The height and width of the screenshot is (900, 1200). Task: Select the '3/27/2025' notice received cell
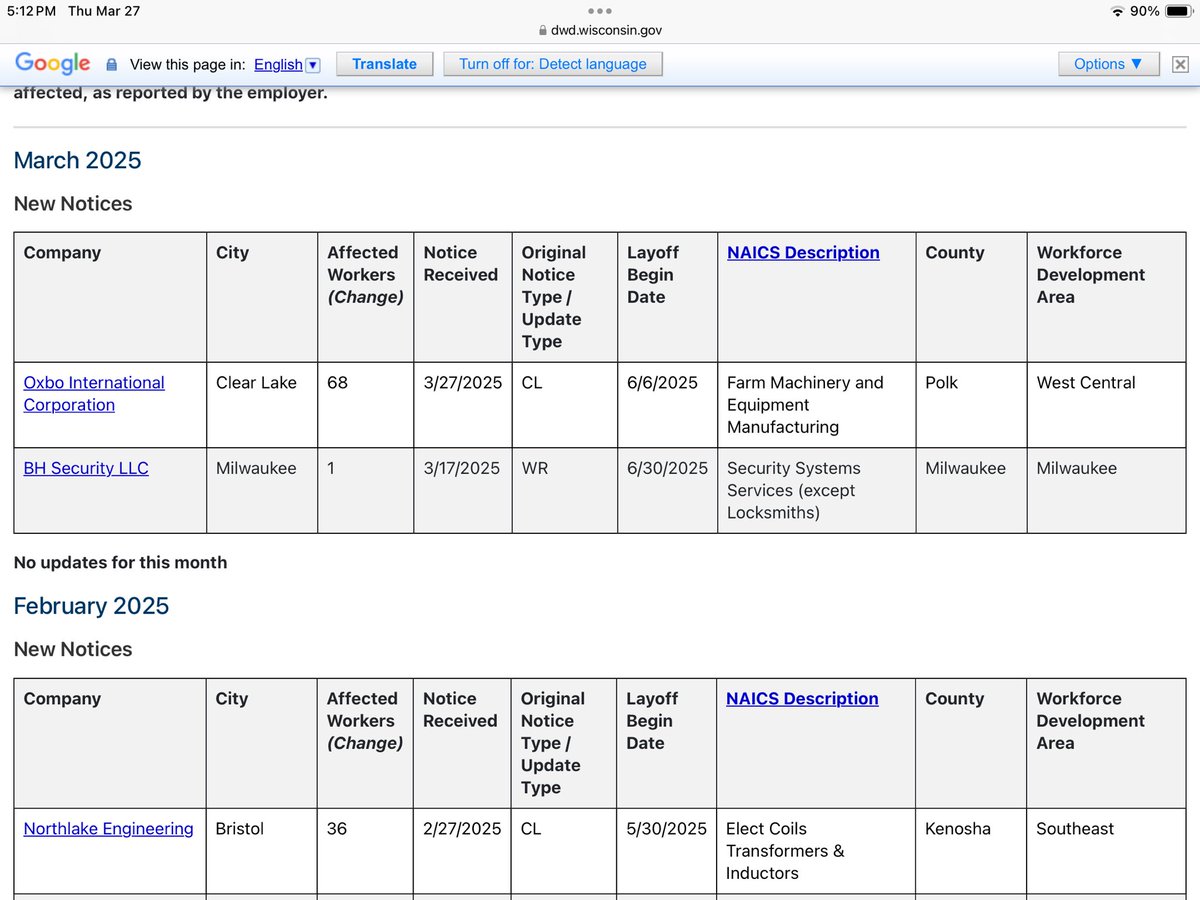[463, 404]
